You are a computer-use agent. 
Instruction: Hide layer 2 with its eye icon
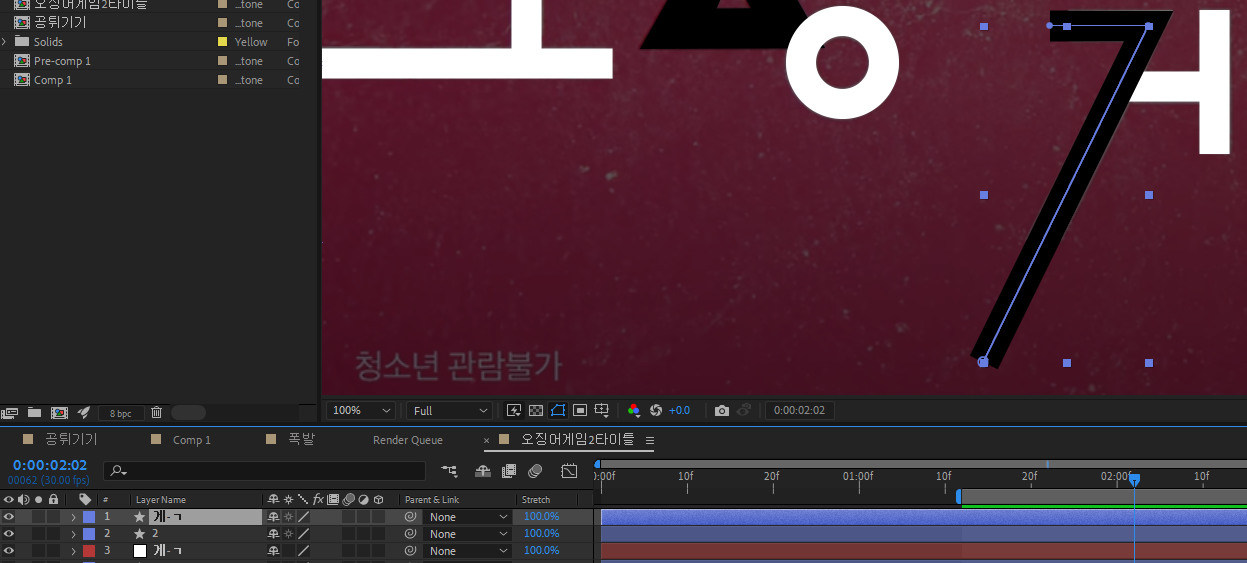[x=8, y=534]
